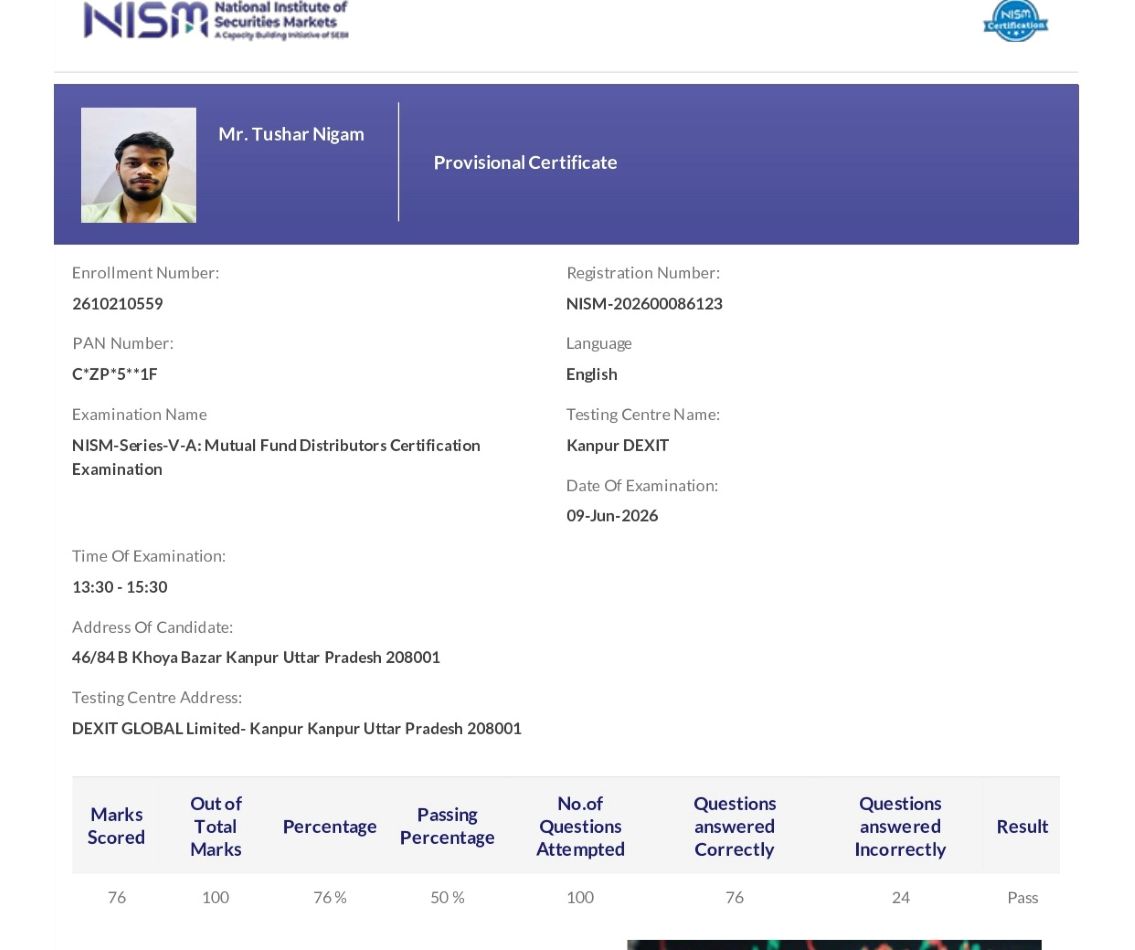Click the Percentage column header
The width and height of the screenshot is (1135, 950).
point(329,826)
